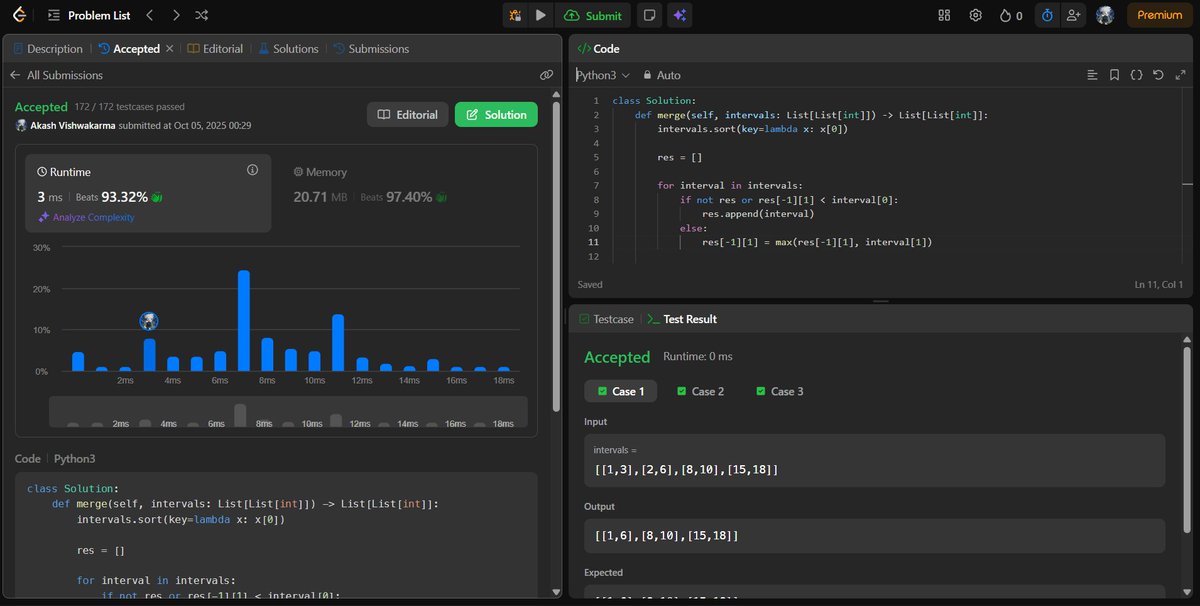Viewport: 1200px width, 606px height.
Task: Click Akash Vishwakarma author name
Action: [x=73, y=126]
